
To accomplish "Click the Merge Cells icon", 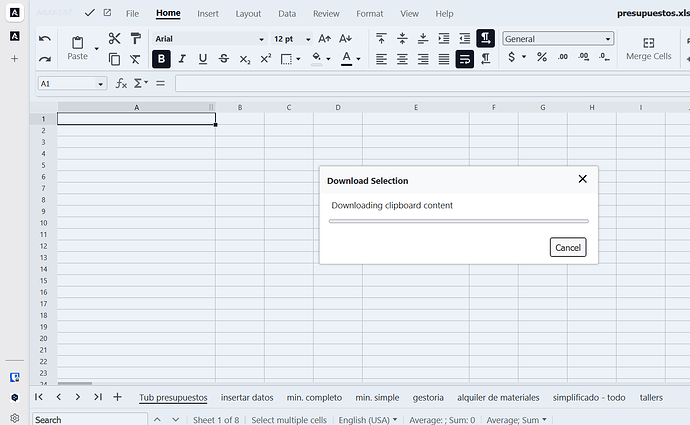I will 648,44.
